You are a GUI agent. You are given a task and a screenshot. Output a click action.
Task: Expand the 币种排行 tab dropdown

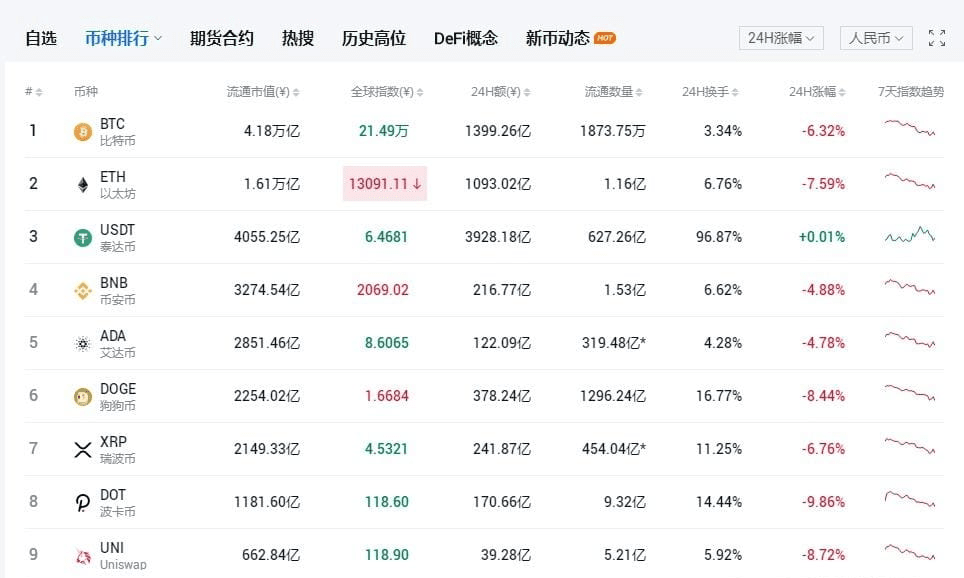tap(123, 38)
